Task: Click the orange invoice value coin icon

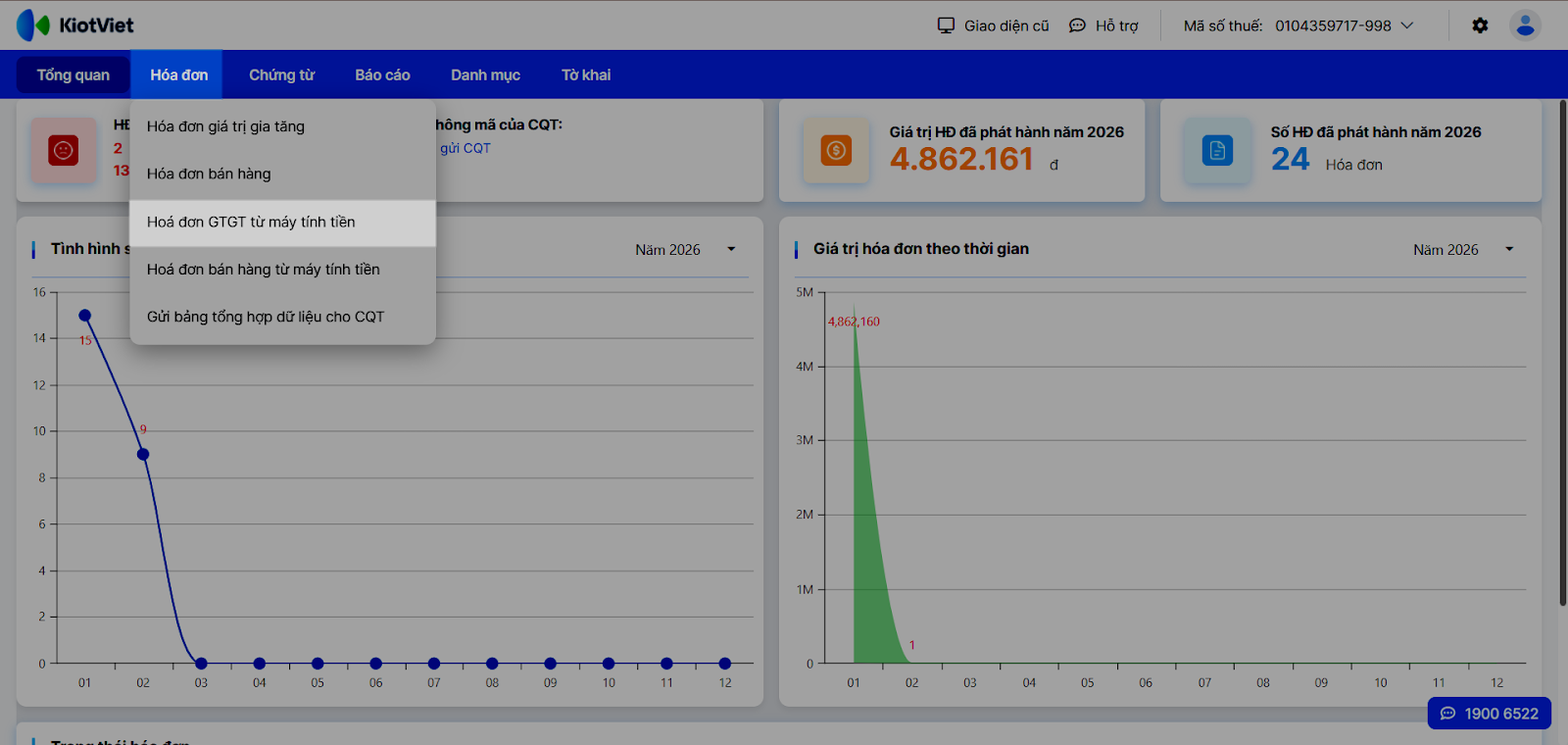Action: [836, 150]
